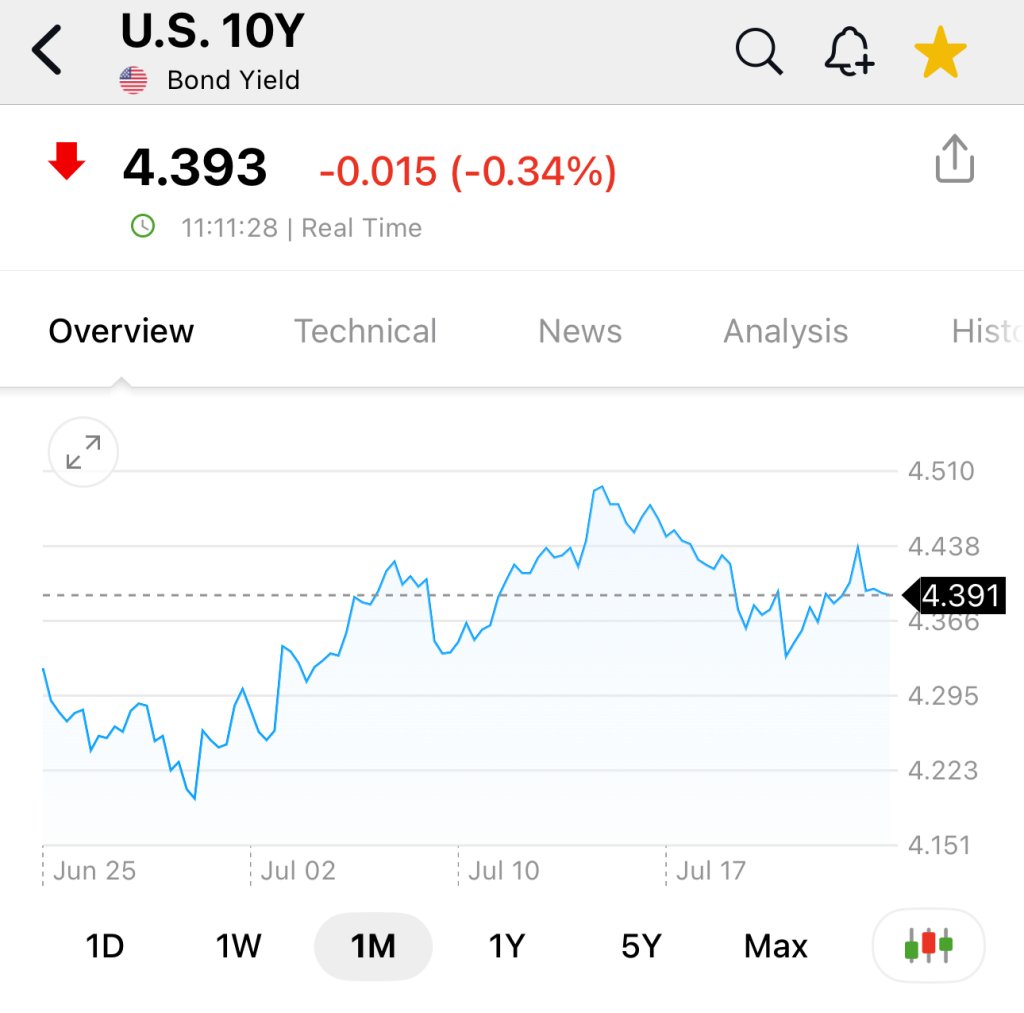Tap the red down-arrow indicator

pyautogui.click(x=67, y=160)
